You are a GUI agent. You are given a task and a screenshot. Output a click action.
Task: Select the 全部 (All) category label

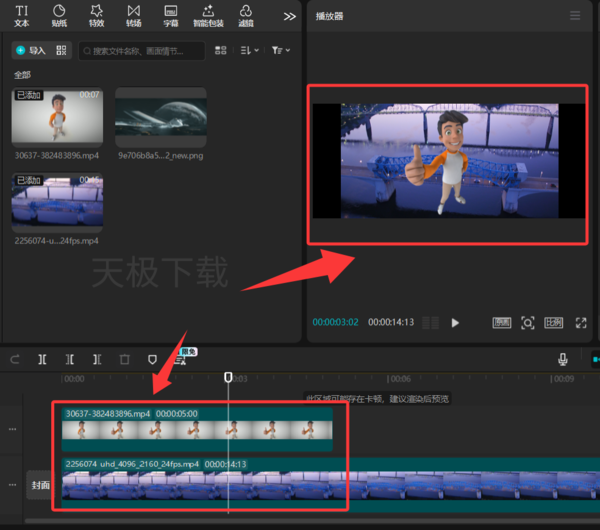[22, 75]
